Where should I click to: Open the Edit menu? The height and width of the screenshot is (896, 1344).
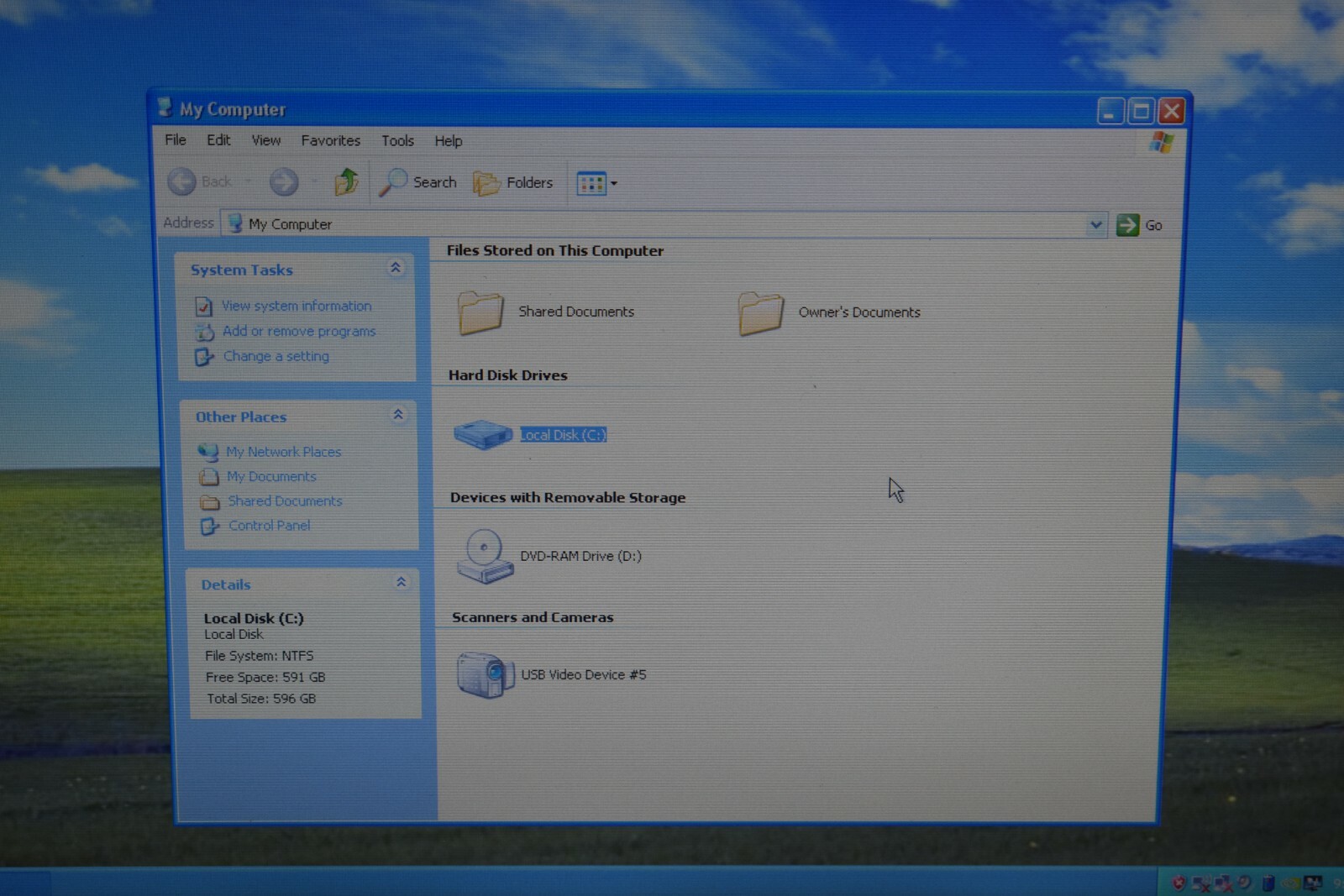pos(218,139)
